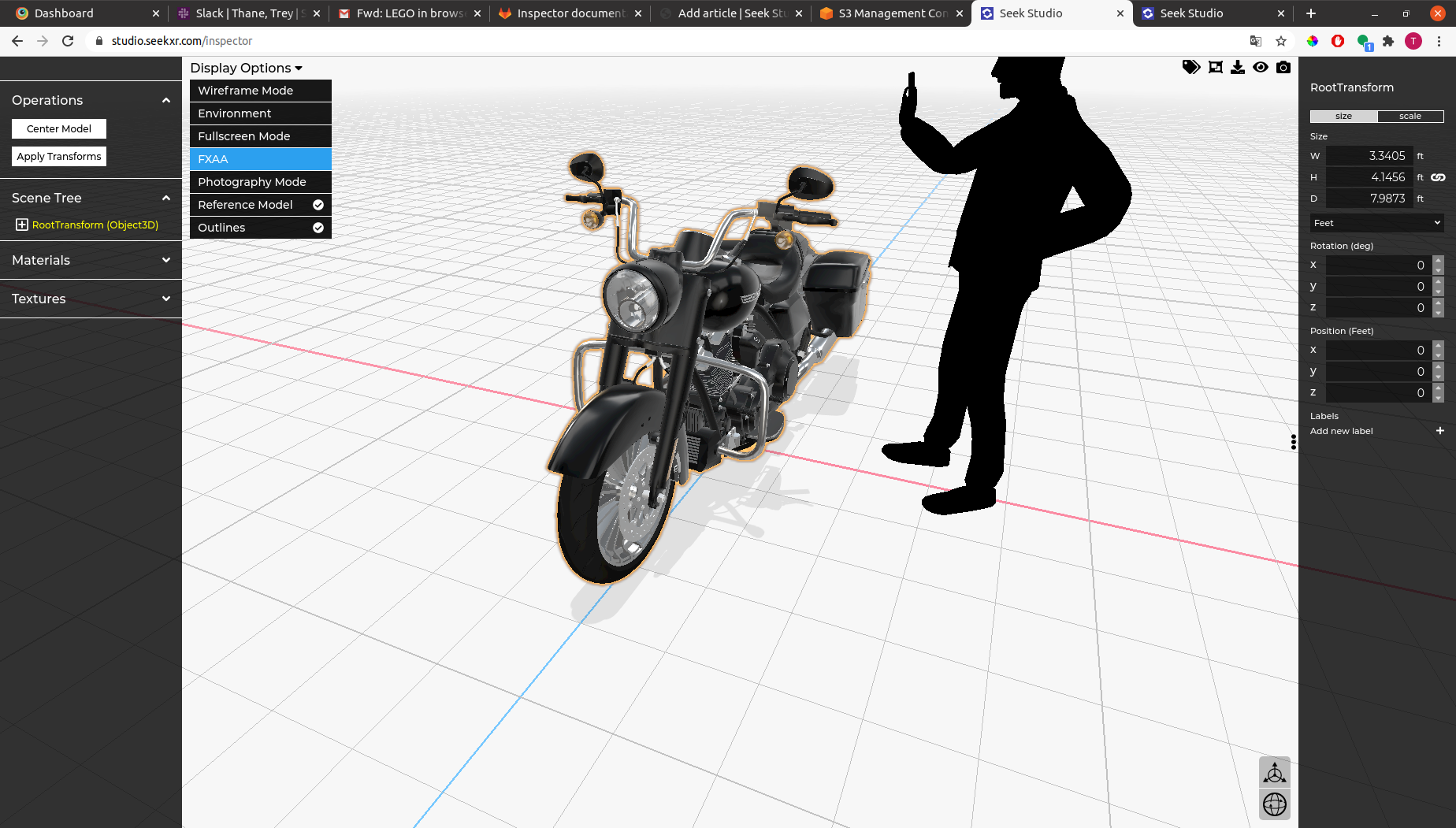
Task: Toggle Reference Model checkmark
Action: [x=318, y=205]
